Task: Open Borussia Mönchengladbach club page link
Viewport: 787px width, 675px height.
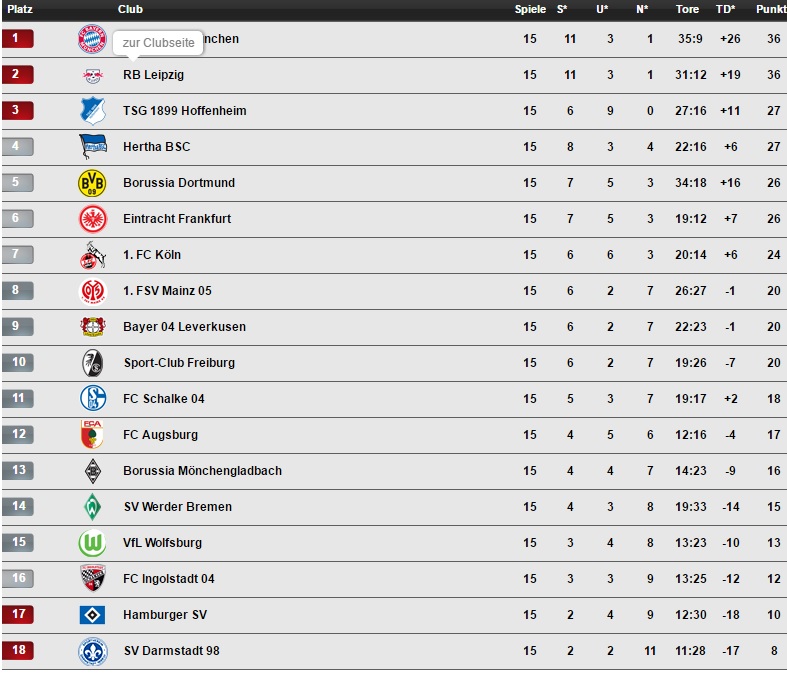Action: point(202,471)
